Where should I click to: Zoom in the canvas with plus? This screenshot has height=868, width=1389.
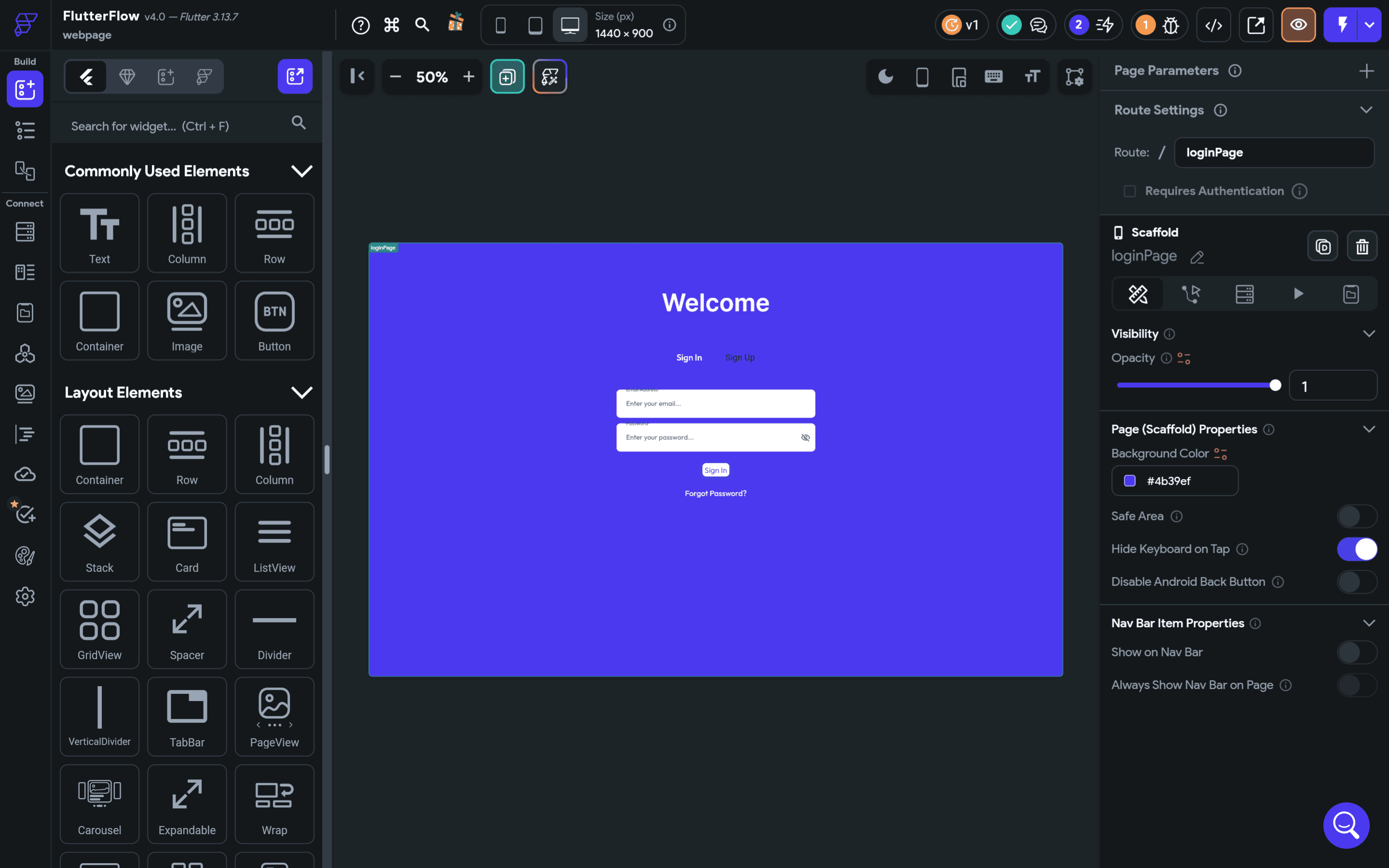coord(468,76)
